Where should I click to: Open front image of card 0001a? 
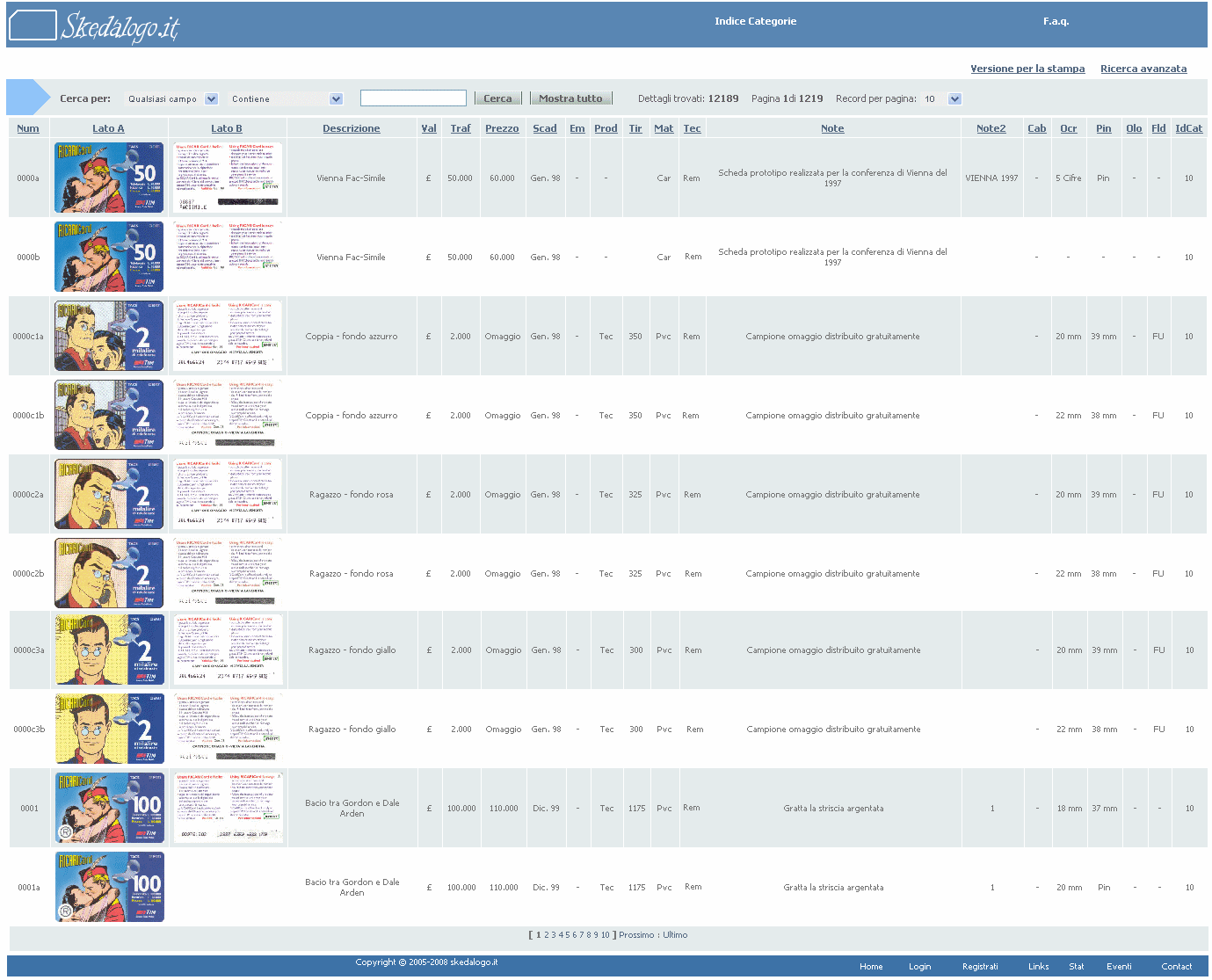click(x=109, y=887)
